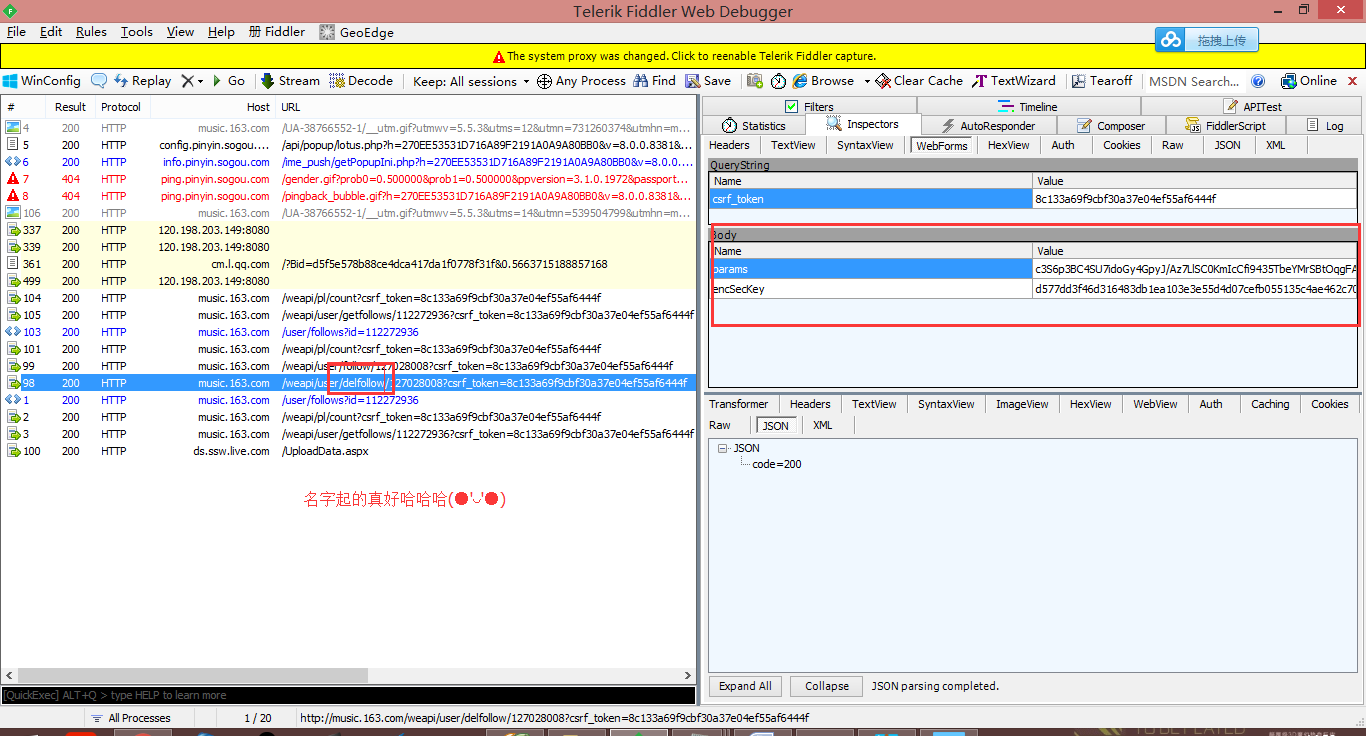Open the APITest tab
The height and width of the screenshot is (736, 1366).
point(1251,106)
